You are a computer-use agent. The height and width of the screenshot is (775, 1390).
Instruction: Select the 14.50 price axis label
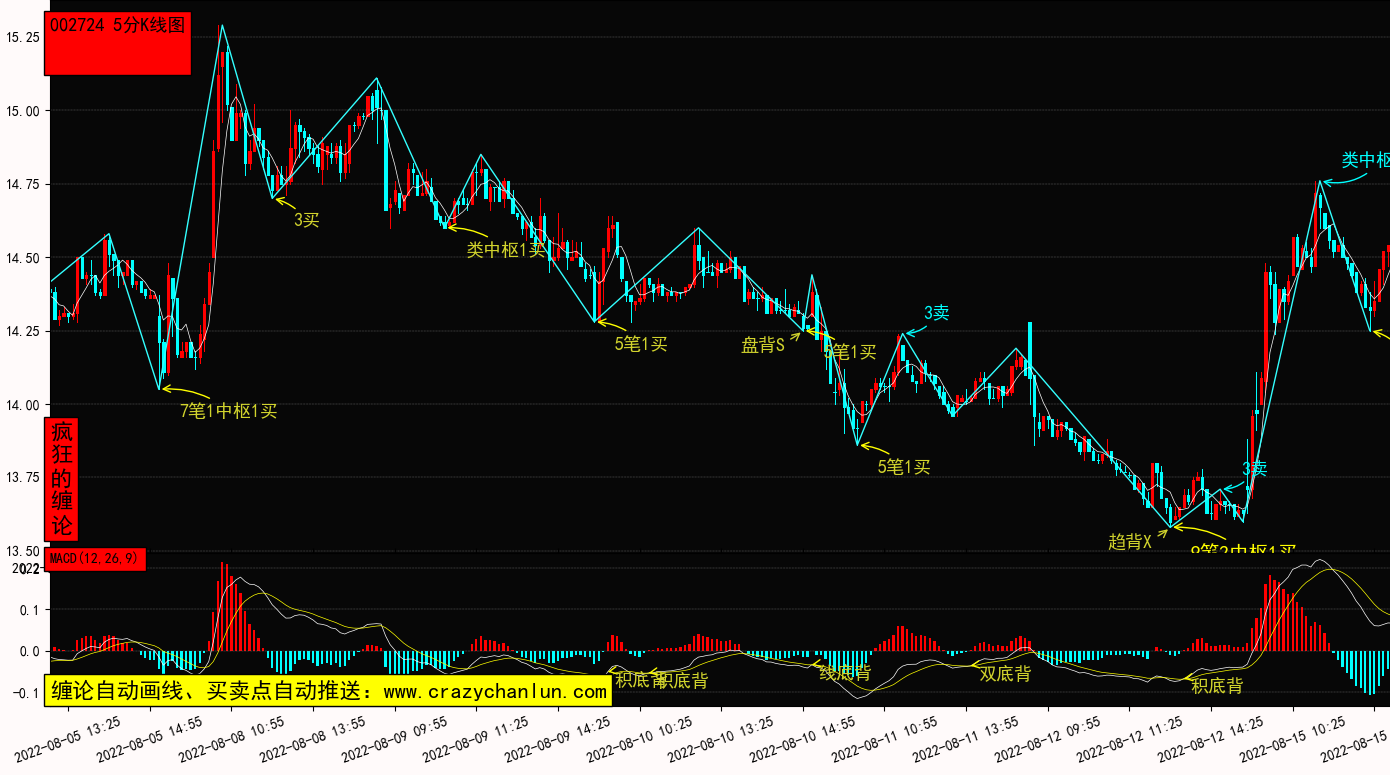point(22,258)
